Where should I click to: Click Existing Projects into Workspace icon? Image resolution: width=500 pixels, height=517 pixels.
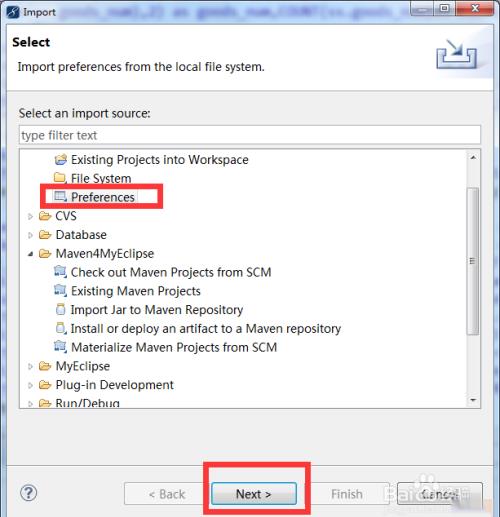coord(61,159)
